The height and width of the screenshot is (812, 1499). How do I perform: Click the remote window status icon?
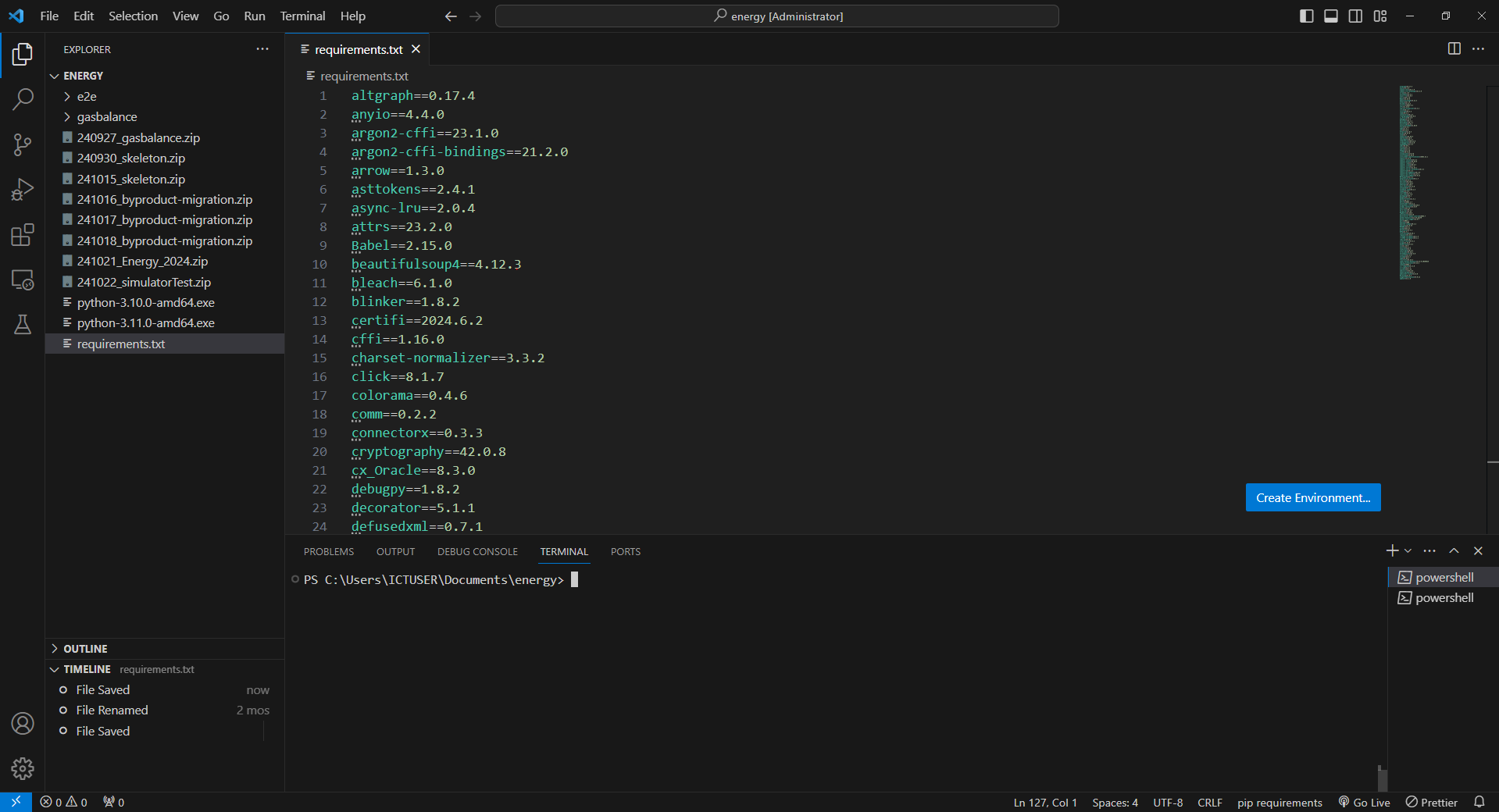point(16,802)
